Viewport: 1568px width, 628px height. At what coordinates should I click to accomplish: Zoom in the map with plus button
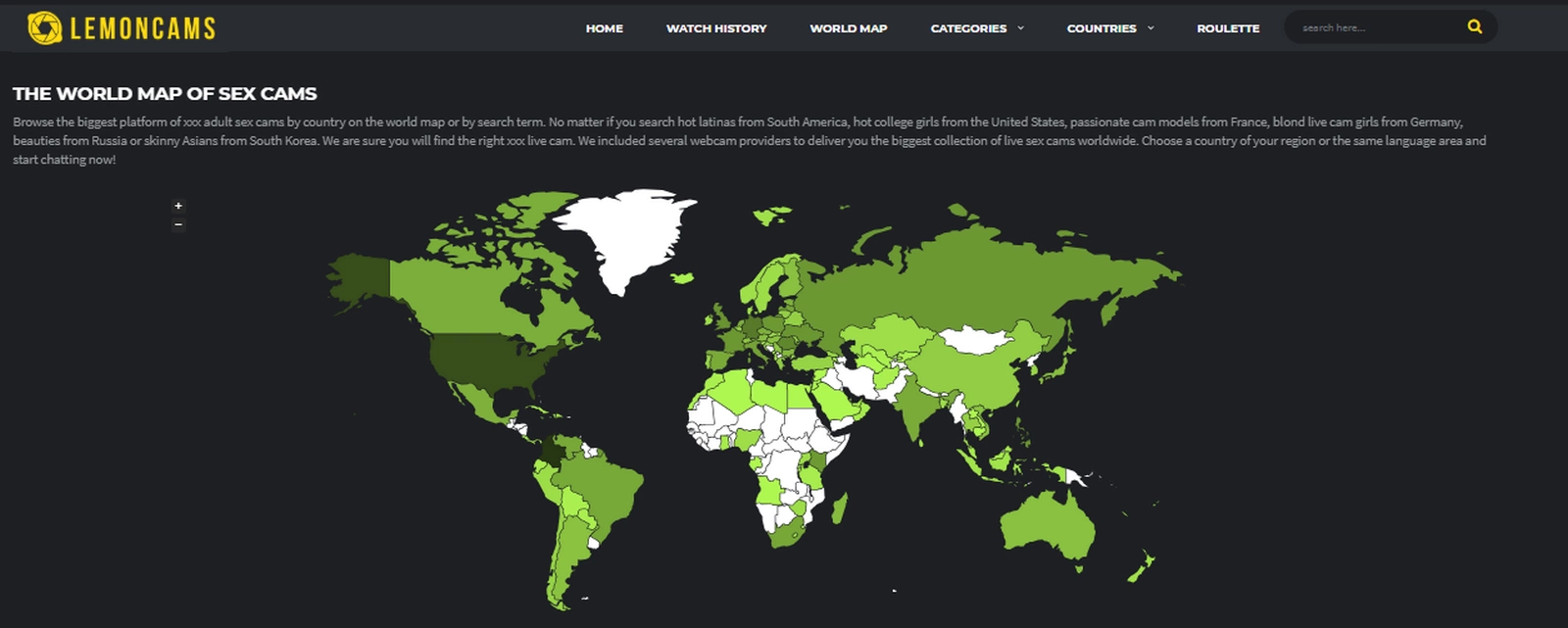[x=178, y=206]
